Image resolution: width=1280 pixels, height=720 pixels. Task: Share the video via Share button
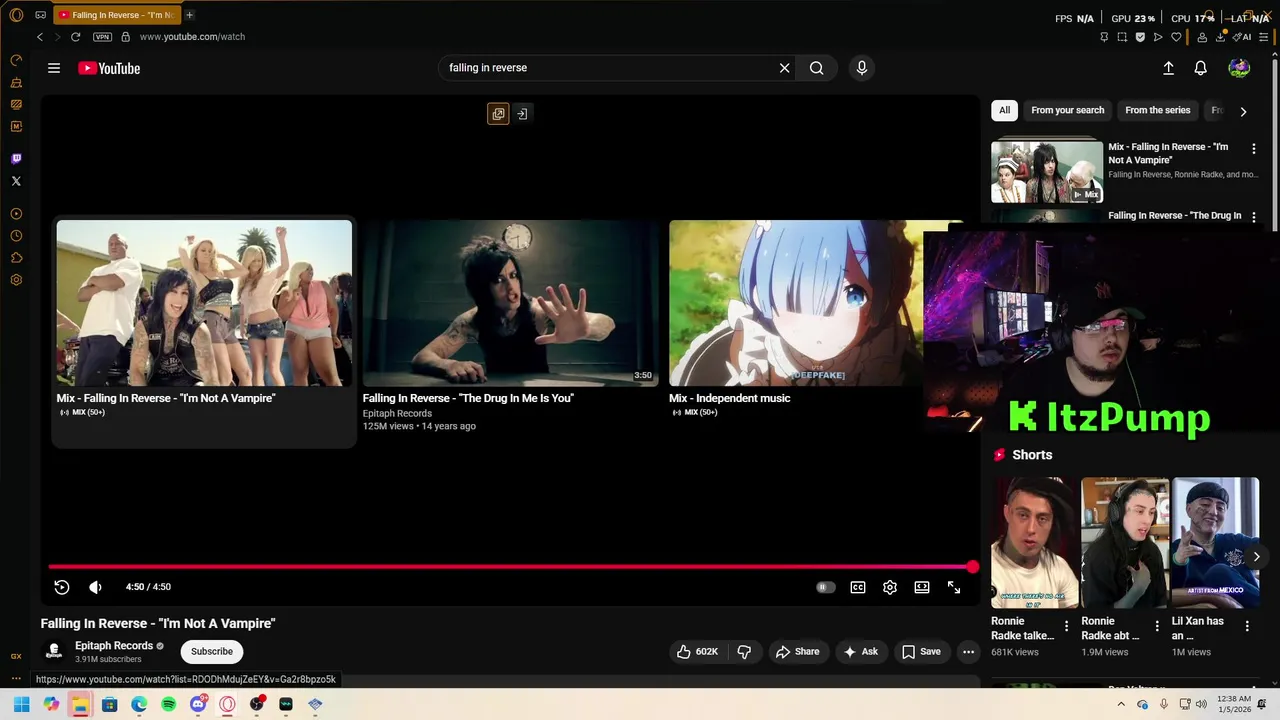click(x=797, y=651)
